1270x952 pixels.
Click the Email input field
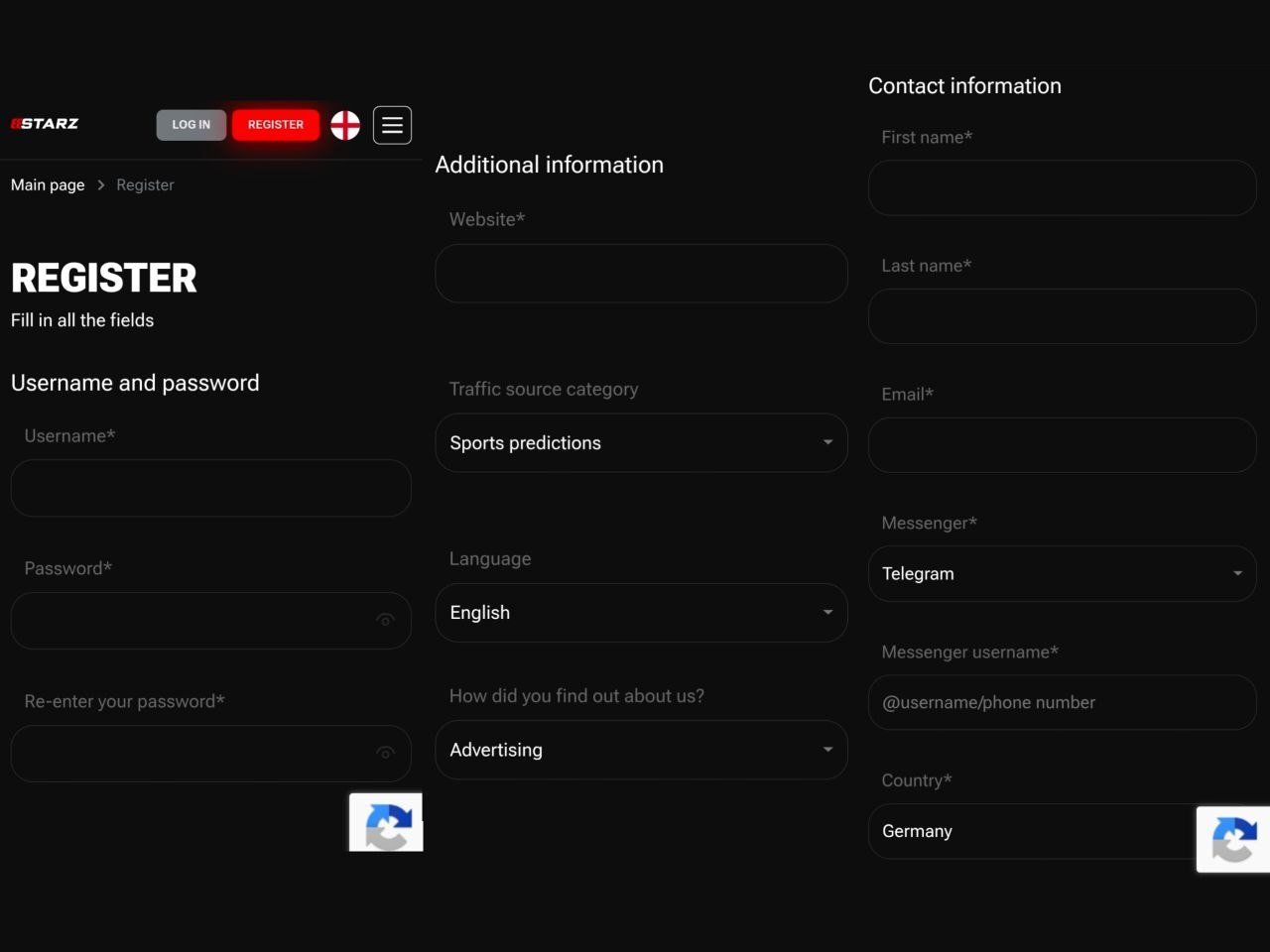tap(1063, 445)
